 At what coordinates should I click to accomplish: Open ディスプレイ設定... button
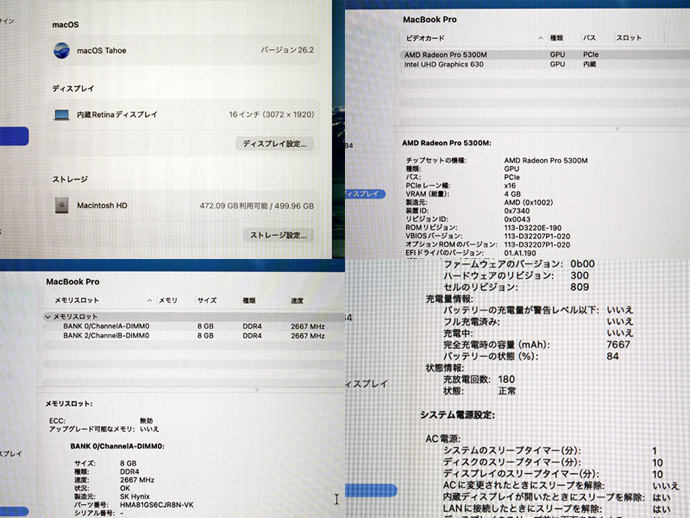click(273, 144)
